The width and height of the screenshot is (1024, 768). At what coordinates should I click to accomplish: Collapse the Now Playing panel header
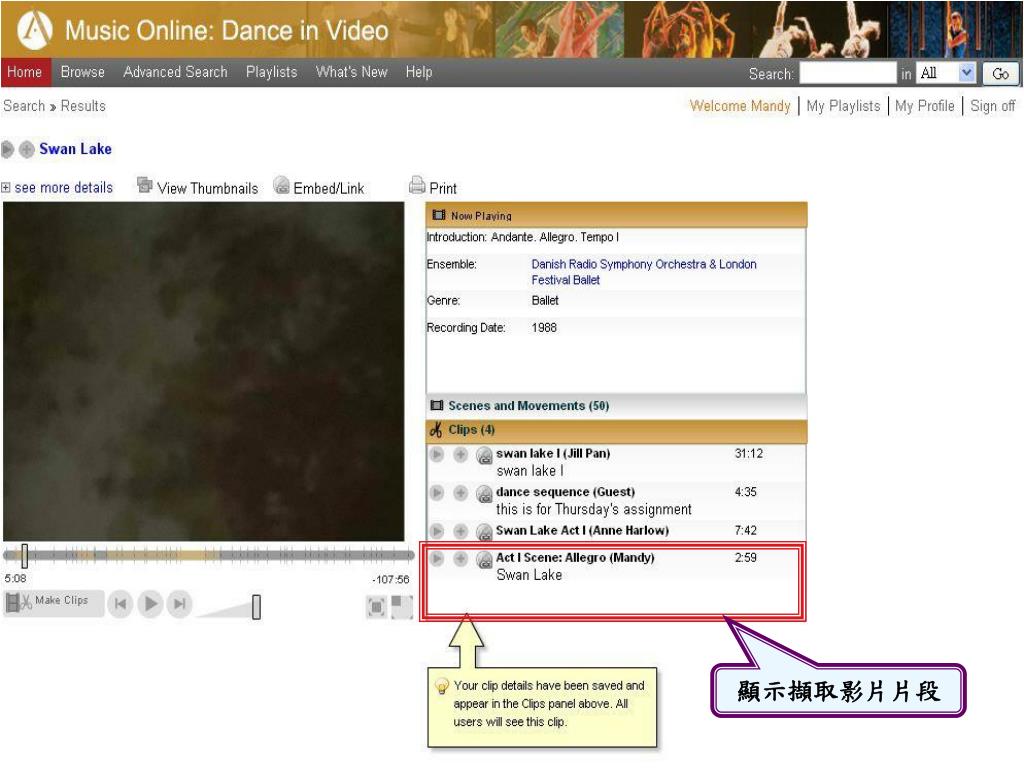point(616,215)
